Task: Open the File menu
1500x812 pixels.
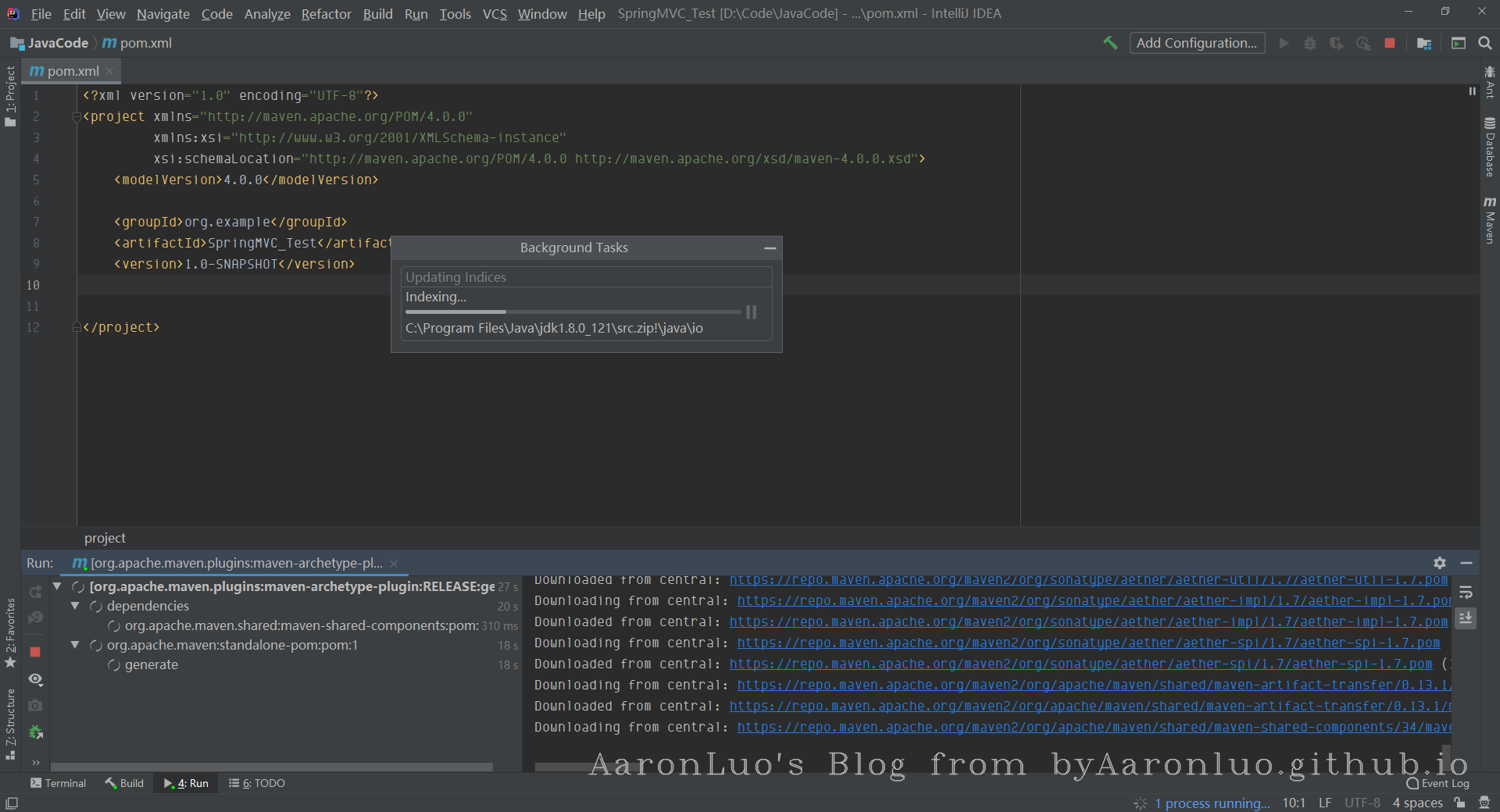Action: (41, 14)
